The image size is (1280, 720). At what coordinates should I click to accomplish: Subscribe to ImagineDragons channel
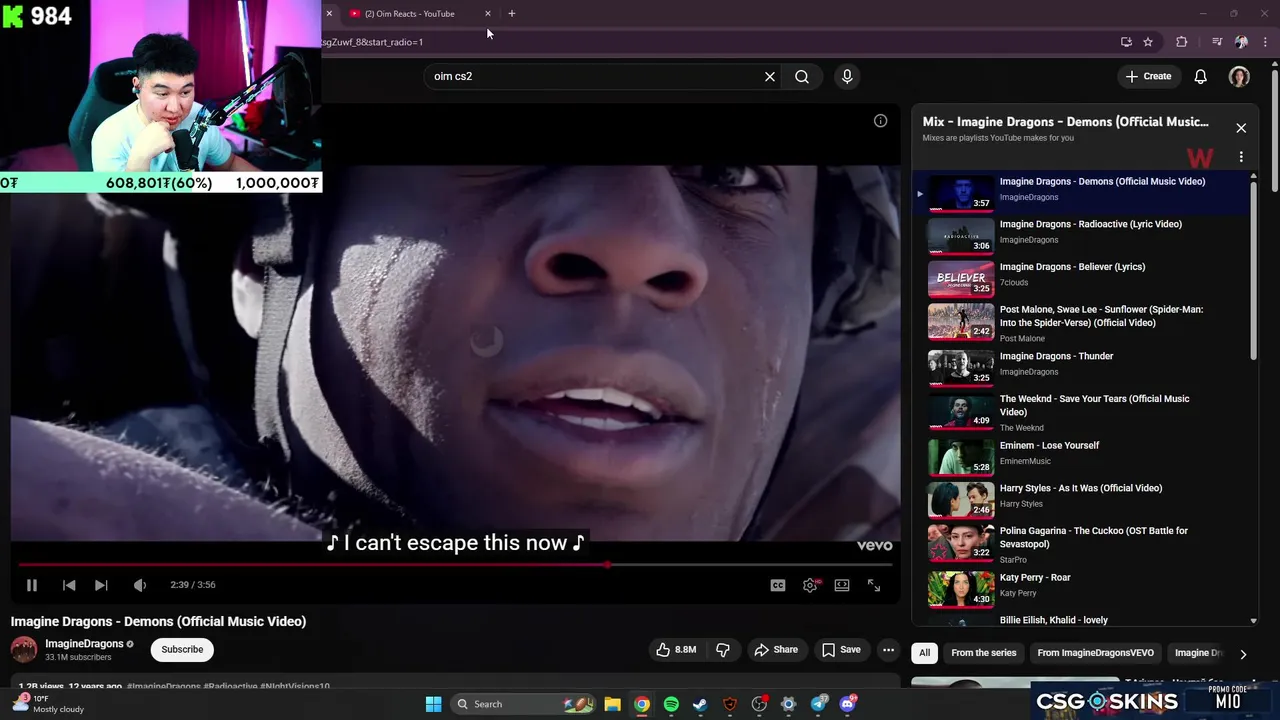coord(182,650)
